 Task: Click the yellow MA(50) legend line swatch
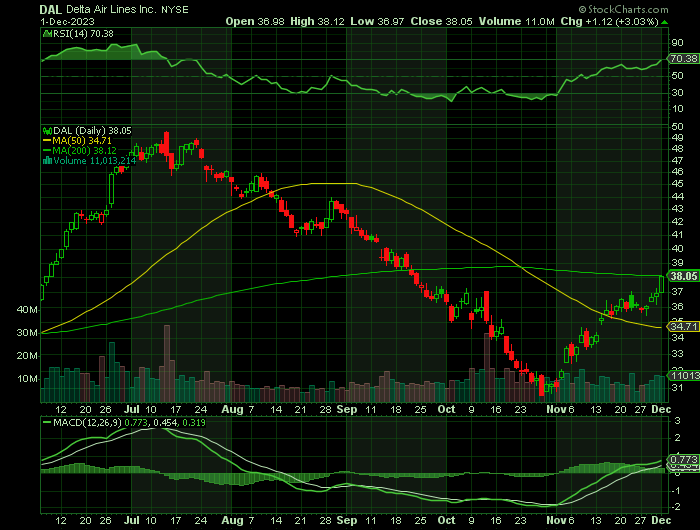coord(47,141)
